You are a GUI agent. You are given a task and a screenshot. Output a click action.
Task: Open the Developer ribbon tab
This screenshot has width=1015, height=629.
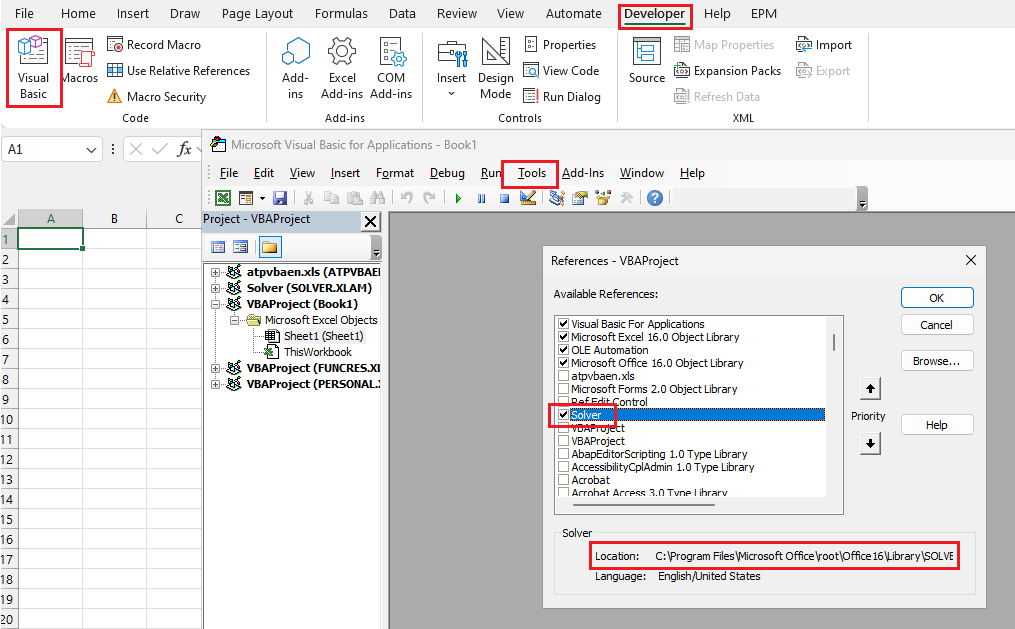click(x=654, y=14)
